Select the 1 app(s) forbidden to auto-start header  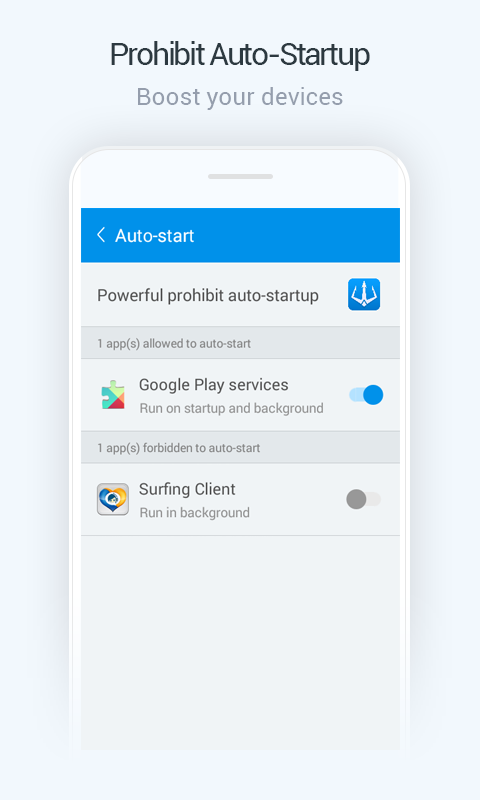pyautogui.click(x=240, y=447)
